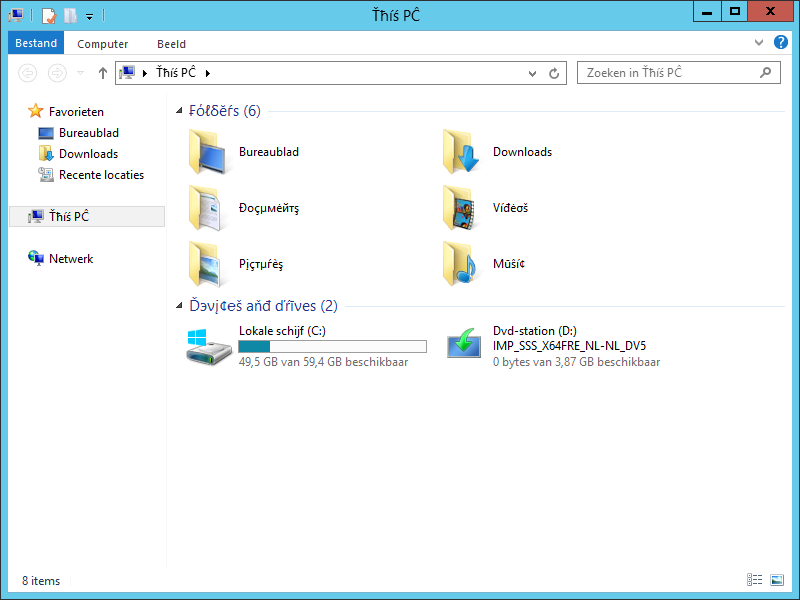Screen dimensions: 800x600
Task: Click the disk usage bar of Lokale schijf (C:)
Action: [331, 346]
